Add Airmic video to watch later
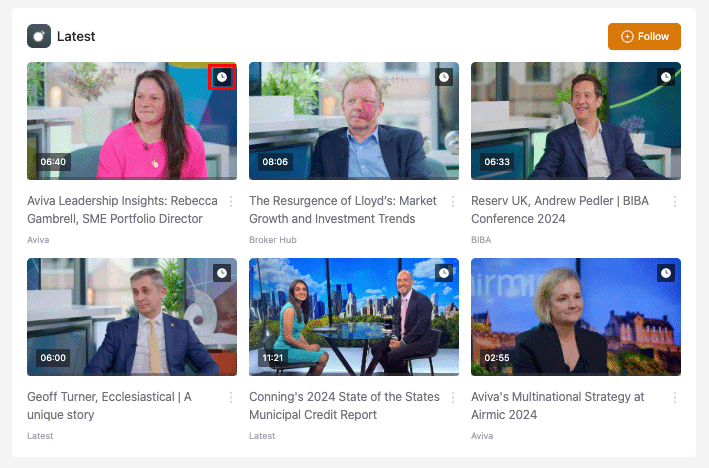The image size is (709, 468). 666,273
